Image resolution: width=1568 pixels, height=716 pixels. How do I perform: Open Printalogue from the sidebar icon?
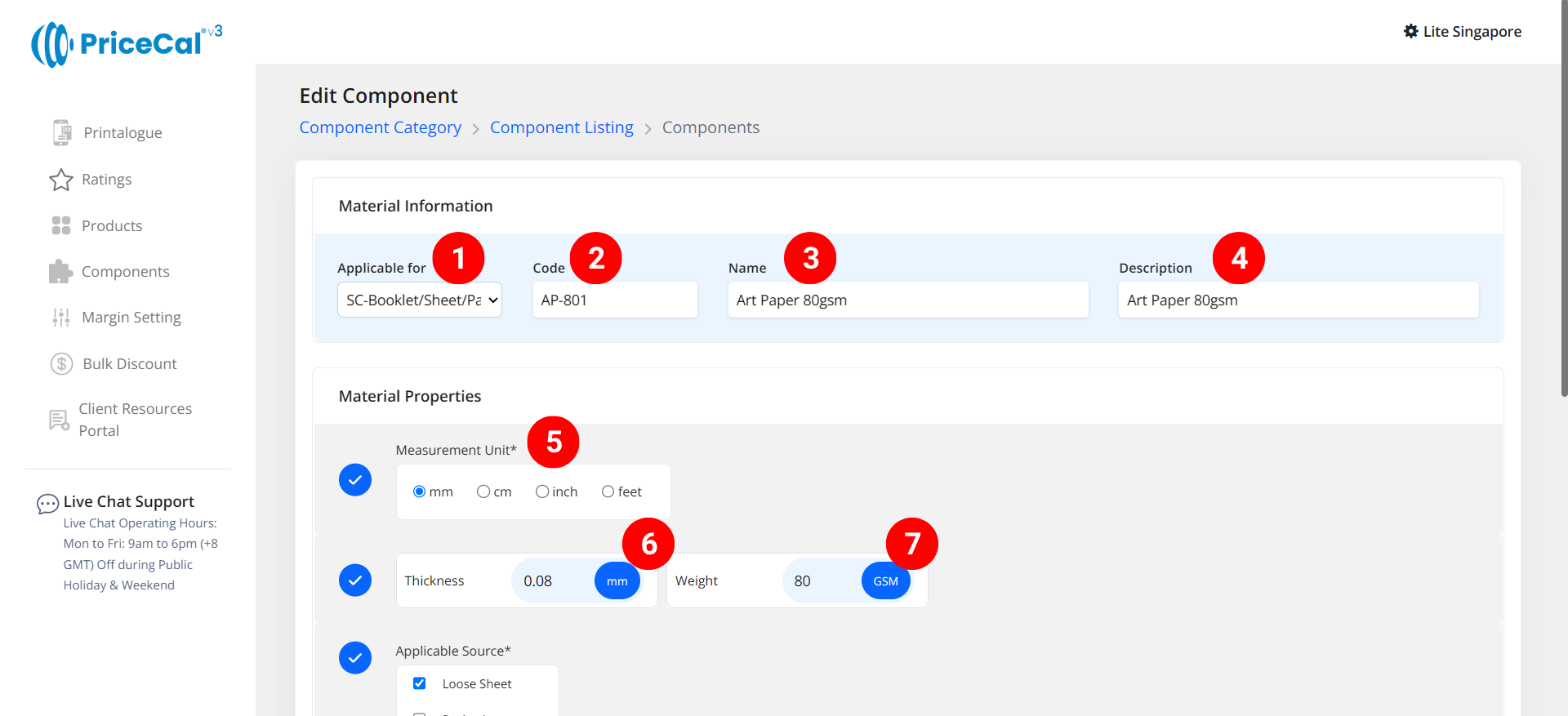pyautogui.click(x=61, y=132)
